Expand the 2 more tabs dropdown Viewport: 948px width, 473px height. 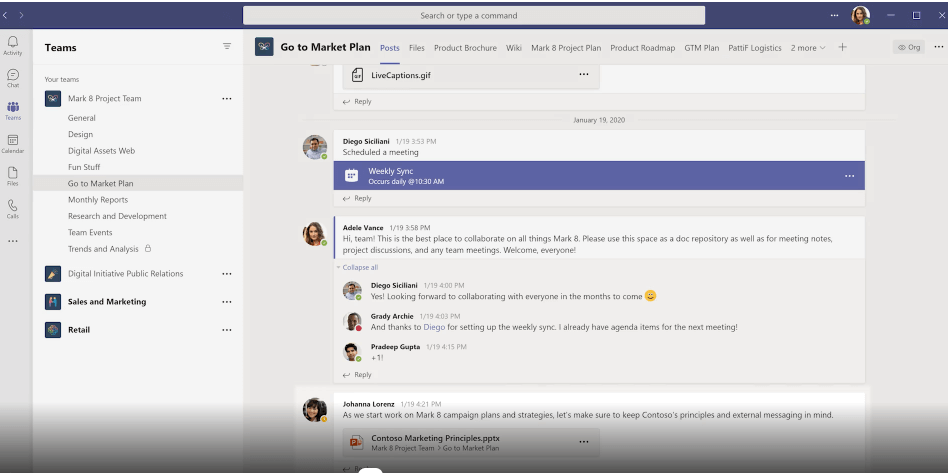point(808,48)
